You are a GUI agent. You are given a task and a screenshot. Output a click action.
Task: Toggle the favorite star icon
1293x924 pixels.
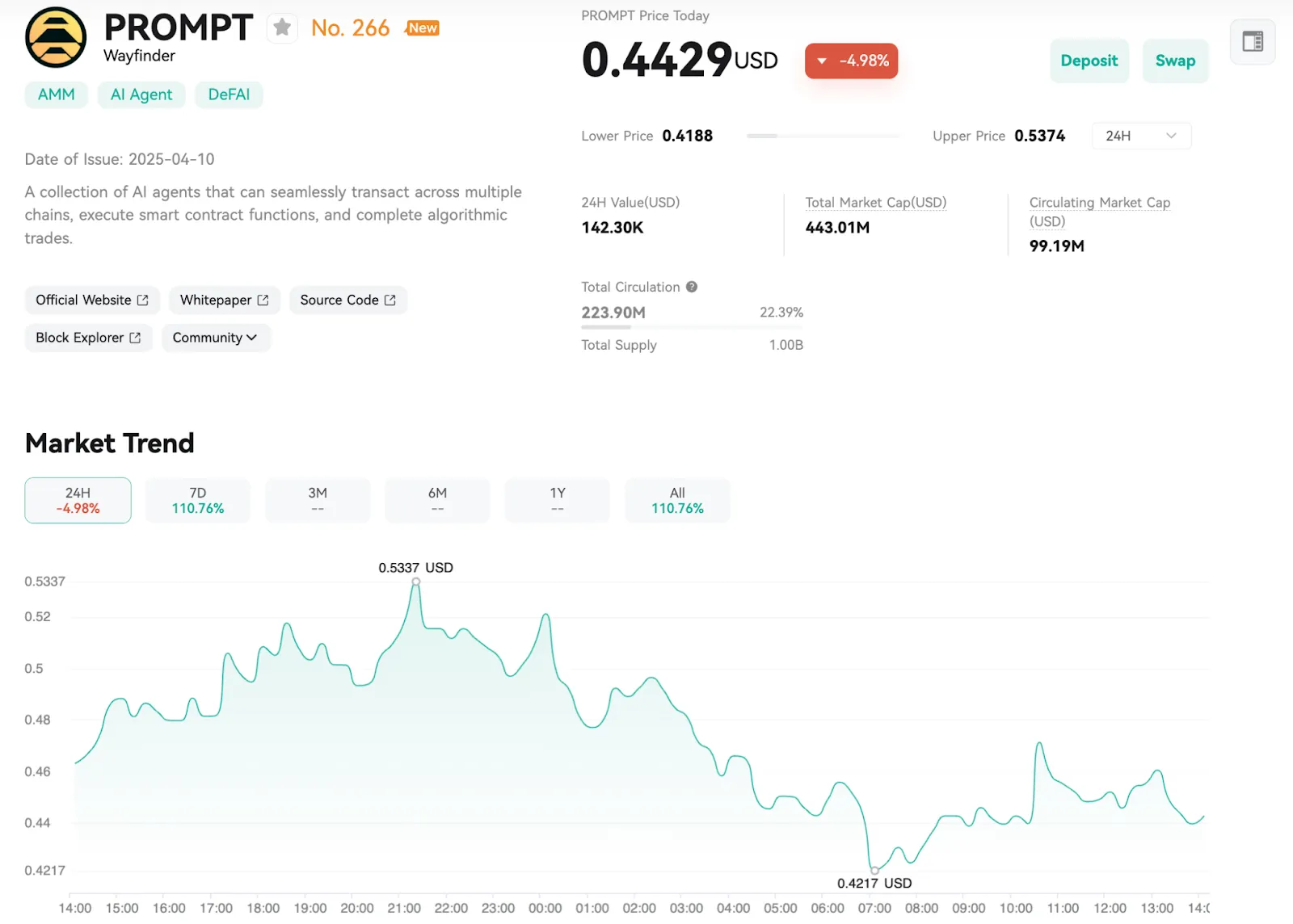[x=282, y=28]
